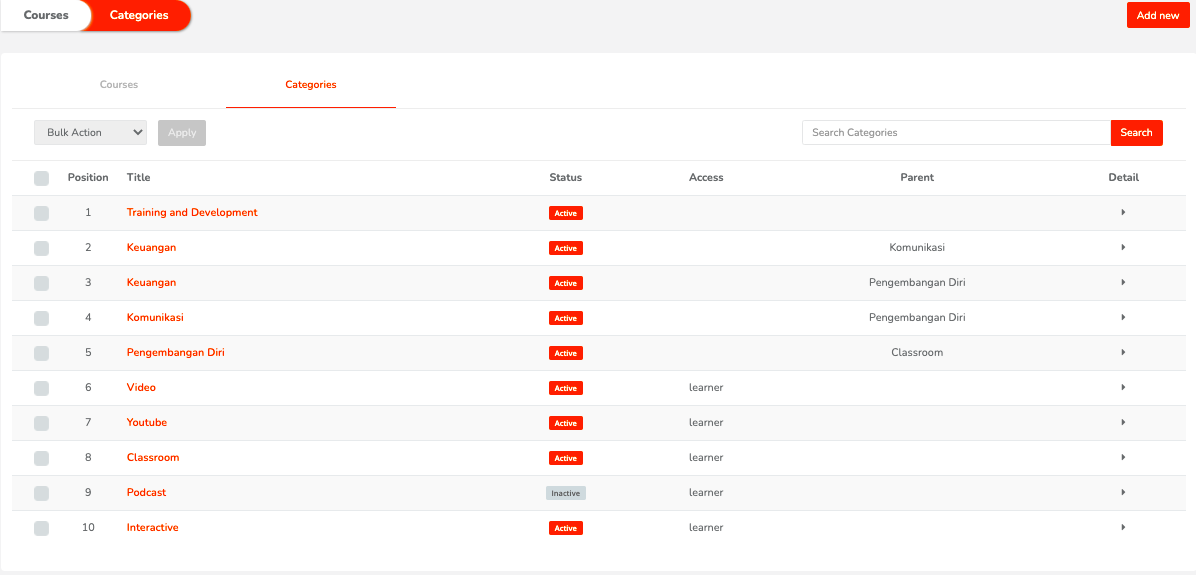Show details for Podcast category
This screenshot has width=1196, height=575.
pyautogui.click(x=1123, y=493)
